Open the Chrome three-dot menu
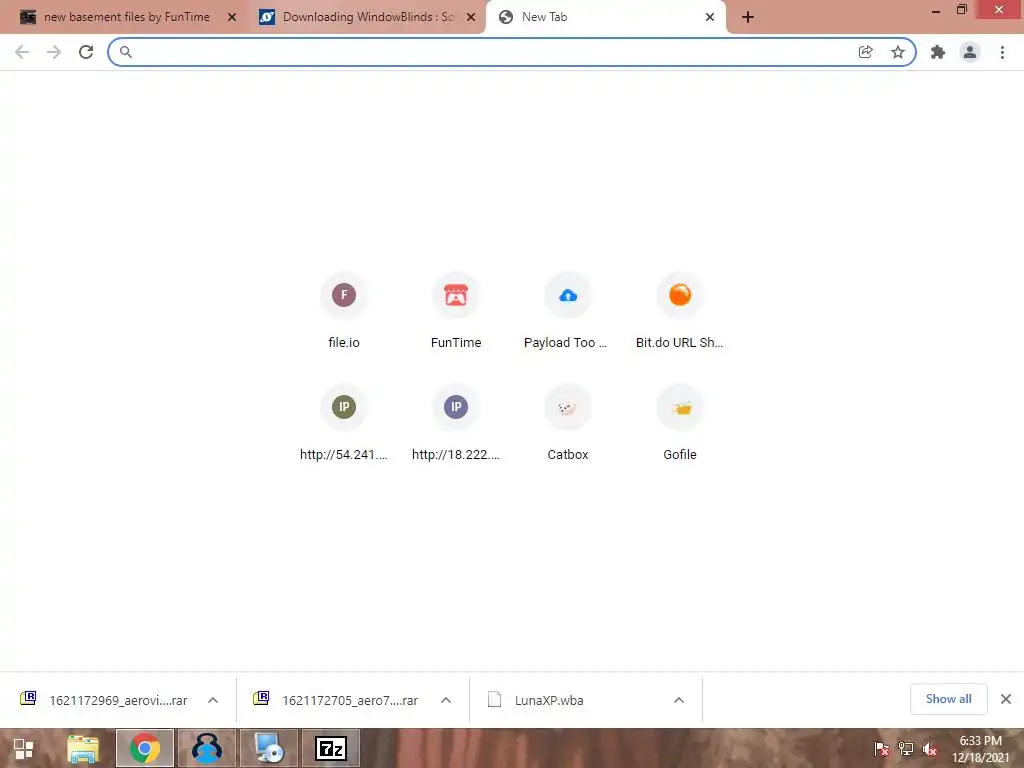The height and width of the screenshot is (768, 1024). pos(1002,52)
